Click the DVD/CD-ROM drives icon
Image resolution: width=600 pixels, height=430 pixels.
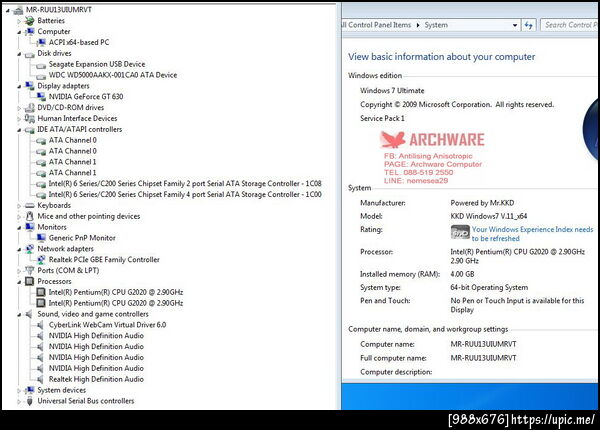point(29,108)
